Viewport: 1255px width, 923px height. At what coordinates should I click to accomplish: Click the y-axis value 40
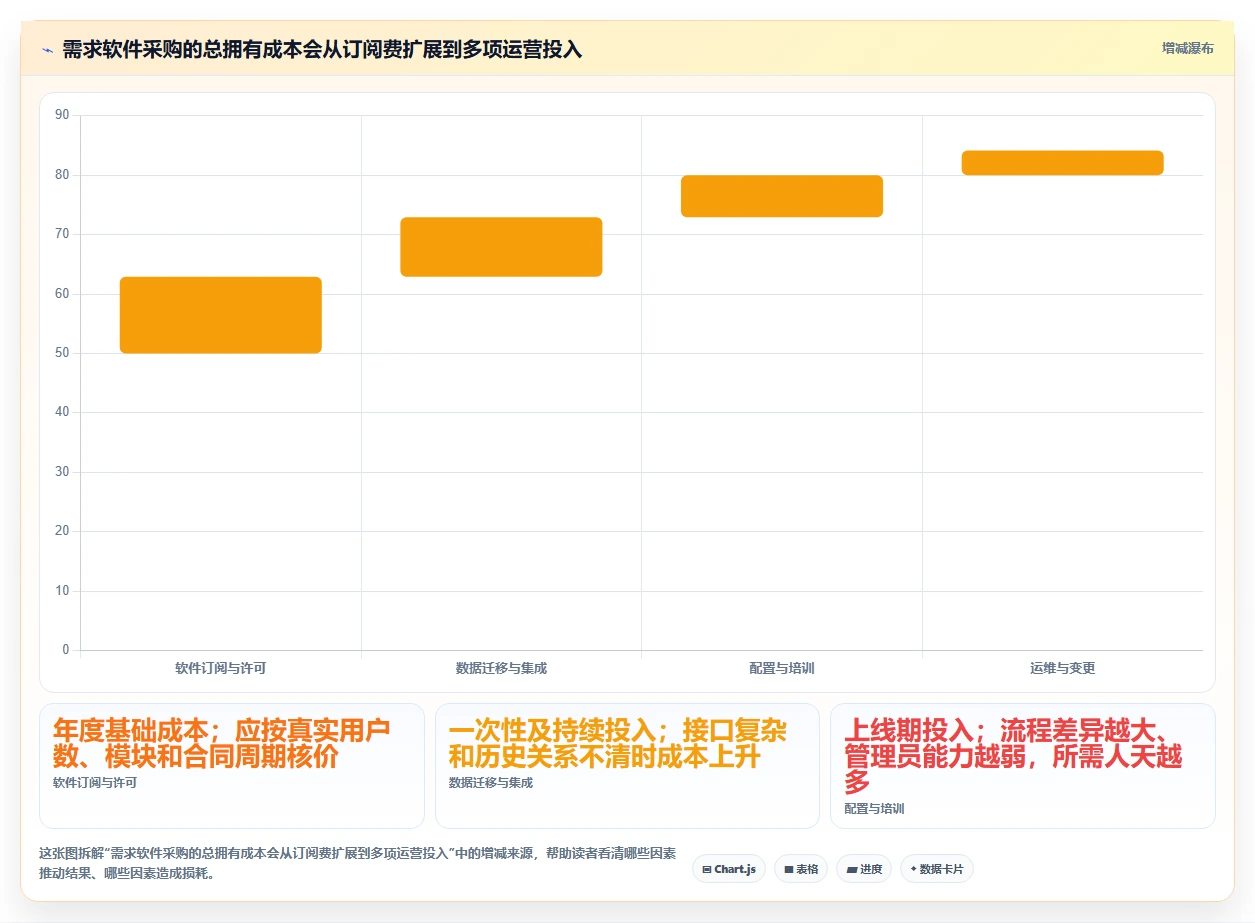click(x=62, y=412)
